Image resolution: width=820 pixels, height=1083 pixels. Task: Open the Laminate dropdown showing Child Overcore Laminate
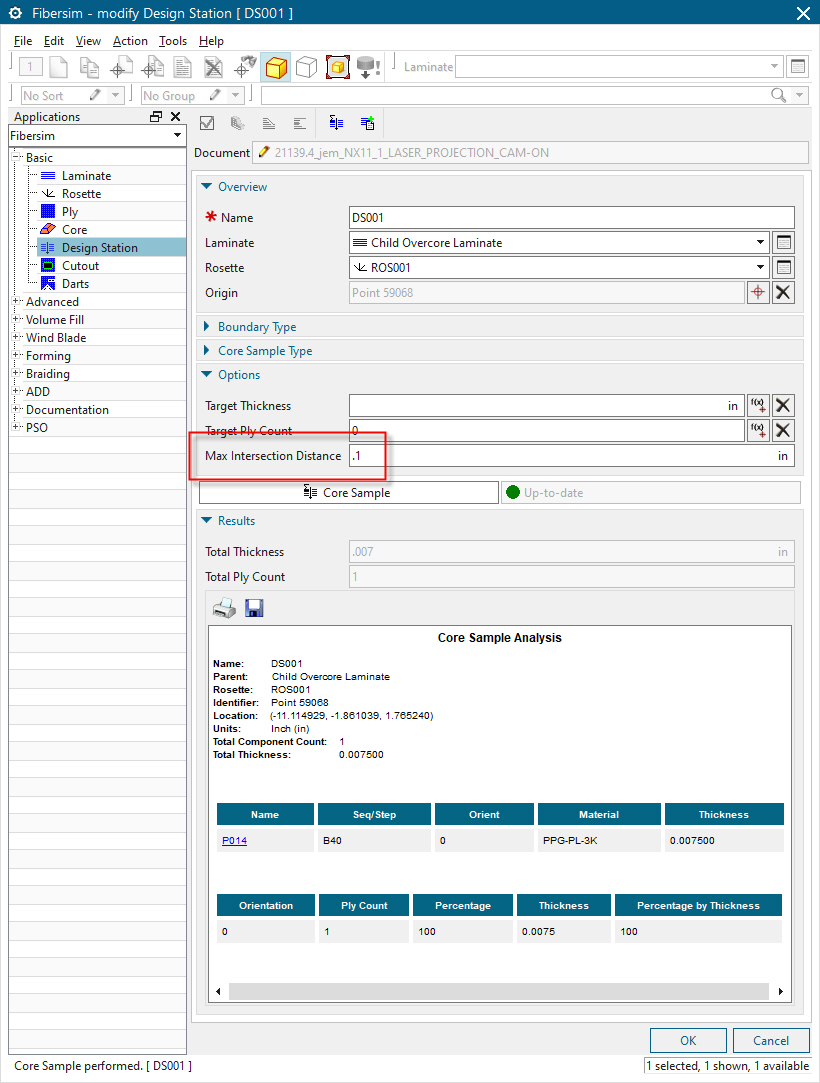pyautogui.click(x=558, y=243)
